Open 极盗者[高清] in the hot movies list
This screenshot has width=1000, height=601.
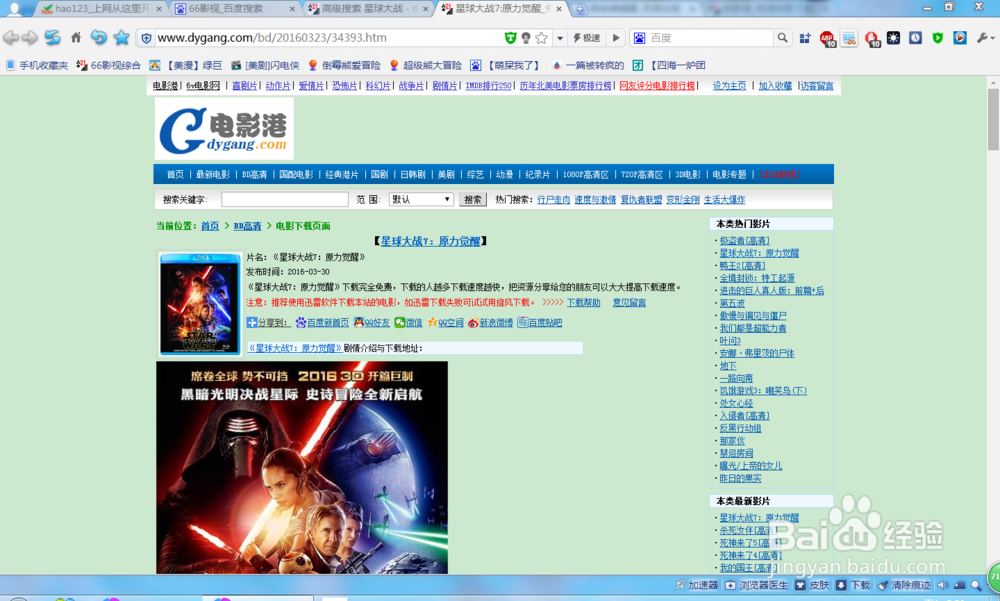coord(744,241)
